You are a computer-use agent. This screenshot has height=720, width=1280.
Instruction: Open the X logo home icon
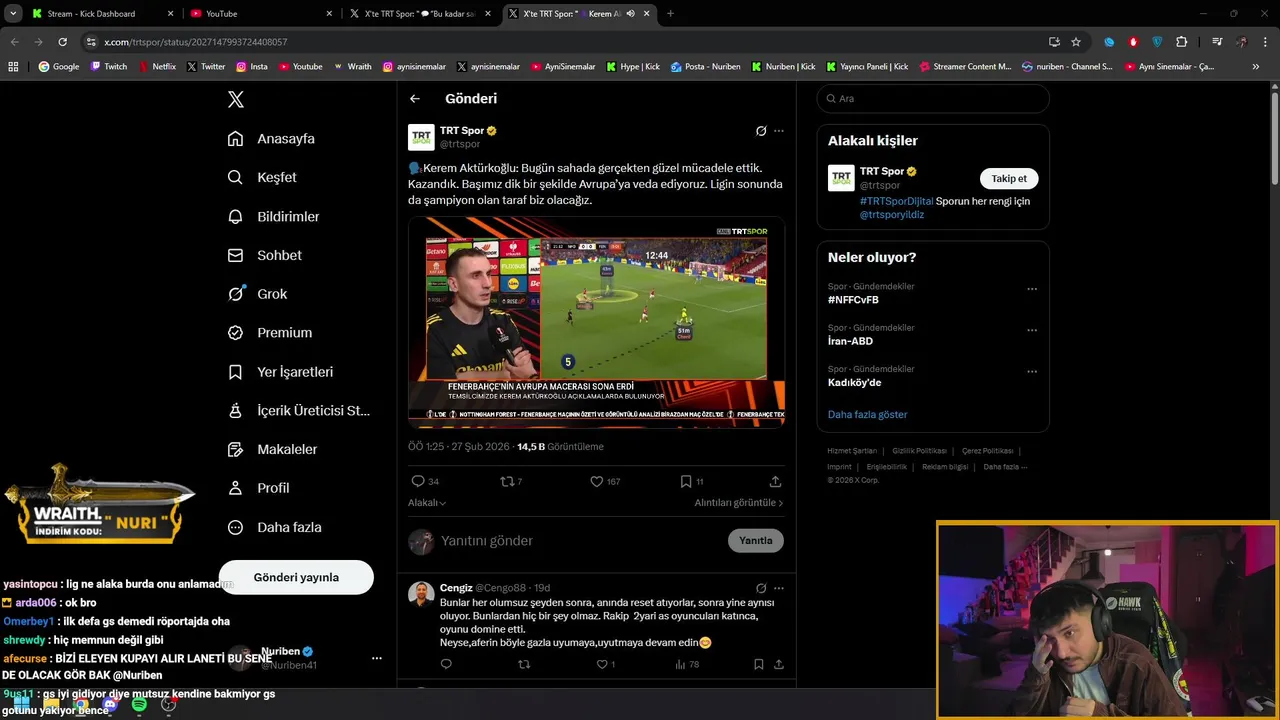click(x=236, y=99)
